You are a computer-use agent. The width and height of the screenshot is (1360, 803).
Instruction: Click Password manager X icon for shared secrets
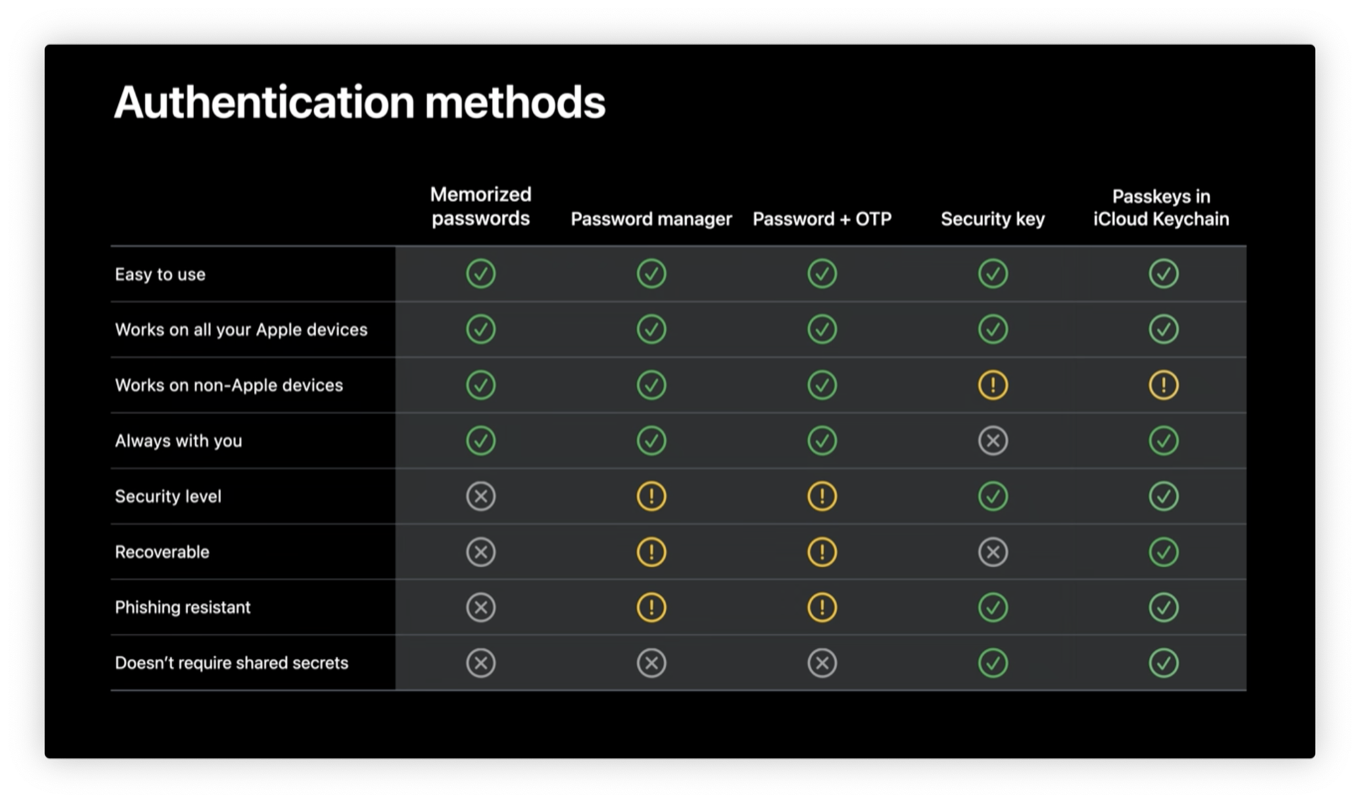point(651,663)
